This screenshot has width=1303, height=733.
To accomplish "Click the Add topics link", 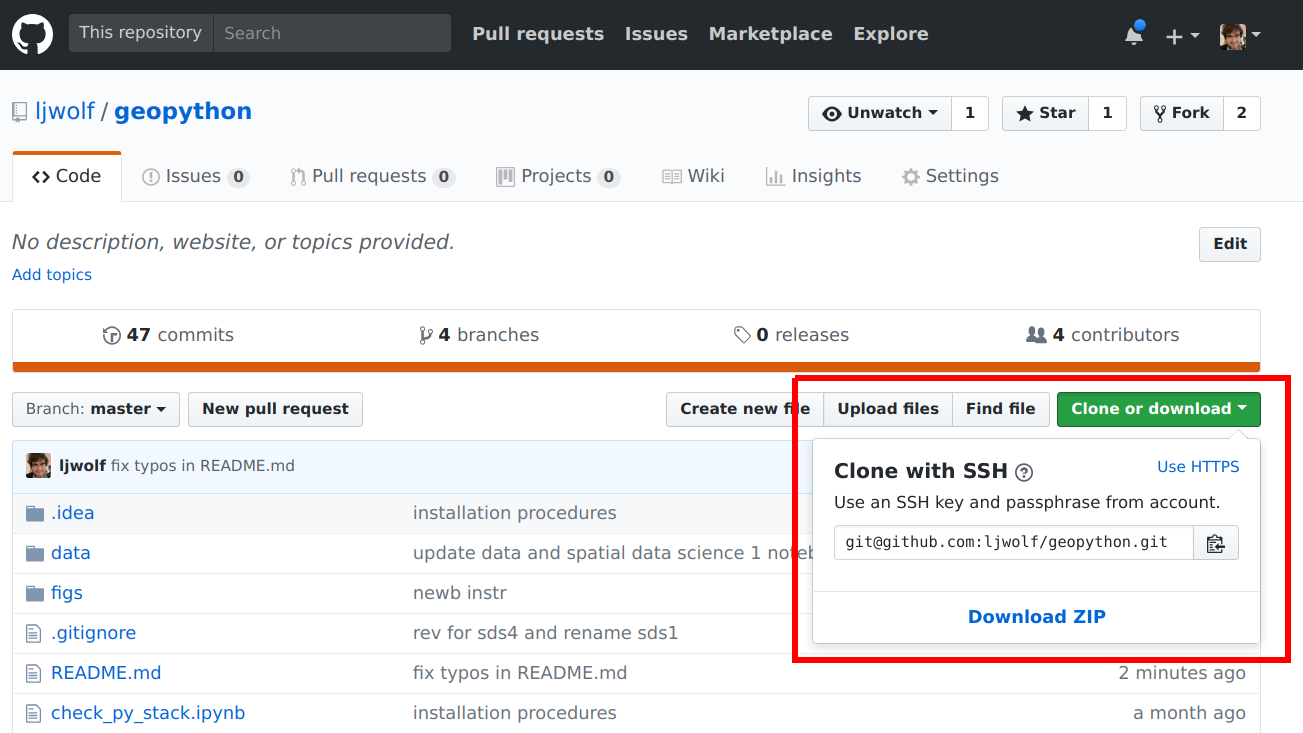I will 52,275.
